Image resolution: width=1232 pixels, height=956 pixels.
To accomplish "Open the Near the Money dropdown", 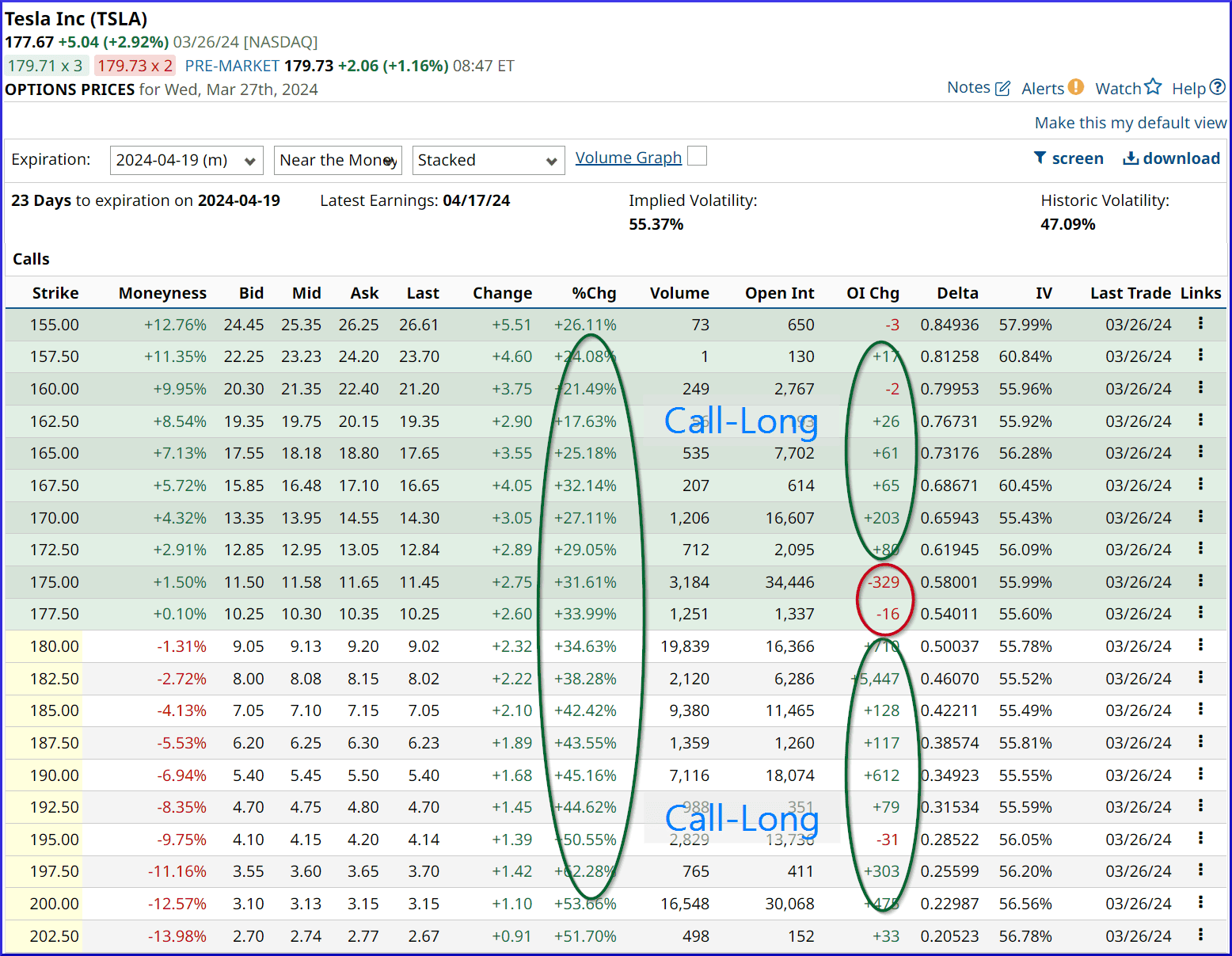I will tap(338, 161).
